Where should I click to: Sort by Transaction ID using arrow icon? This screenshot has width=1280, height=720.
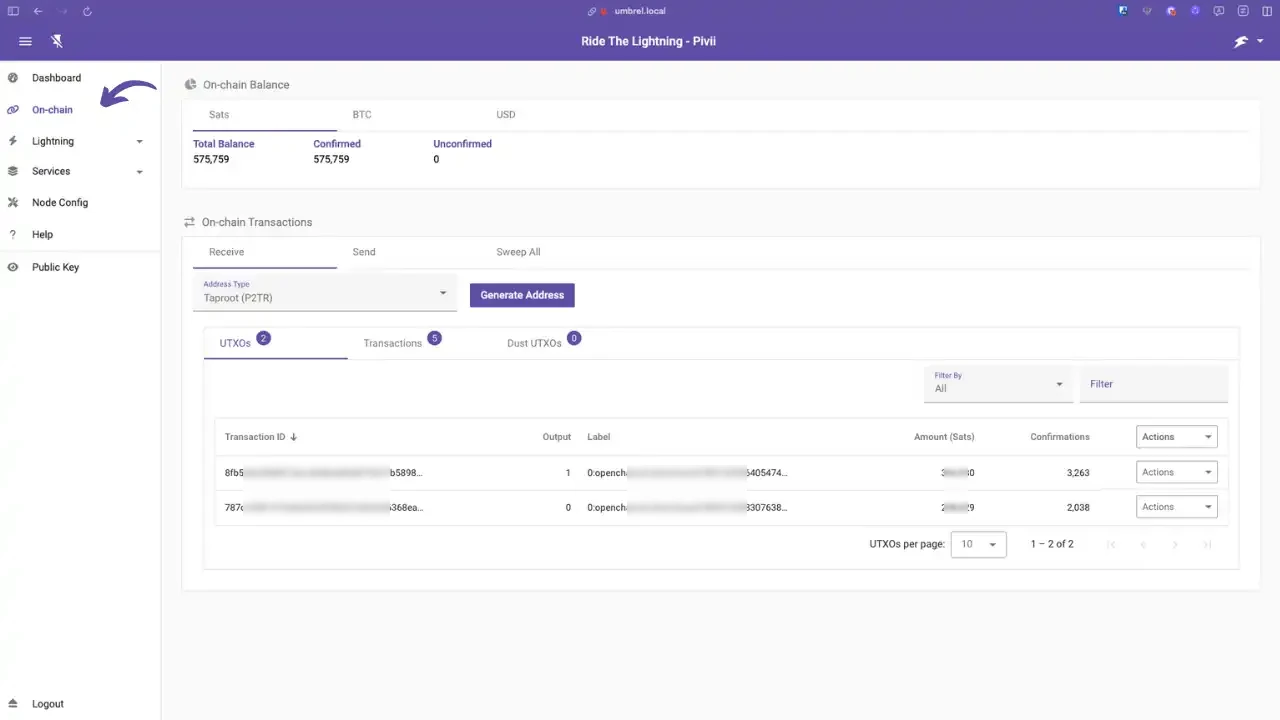[x=294, y=437]
